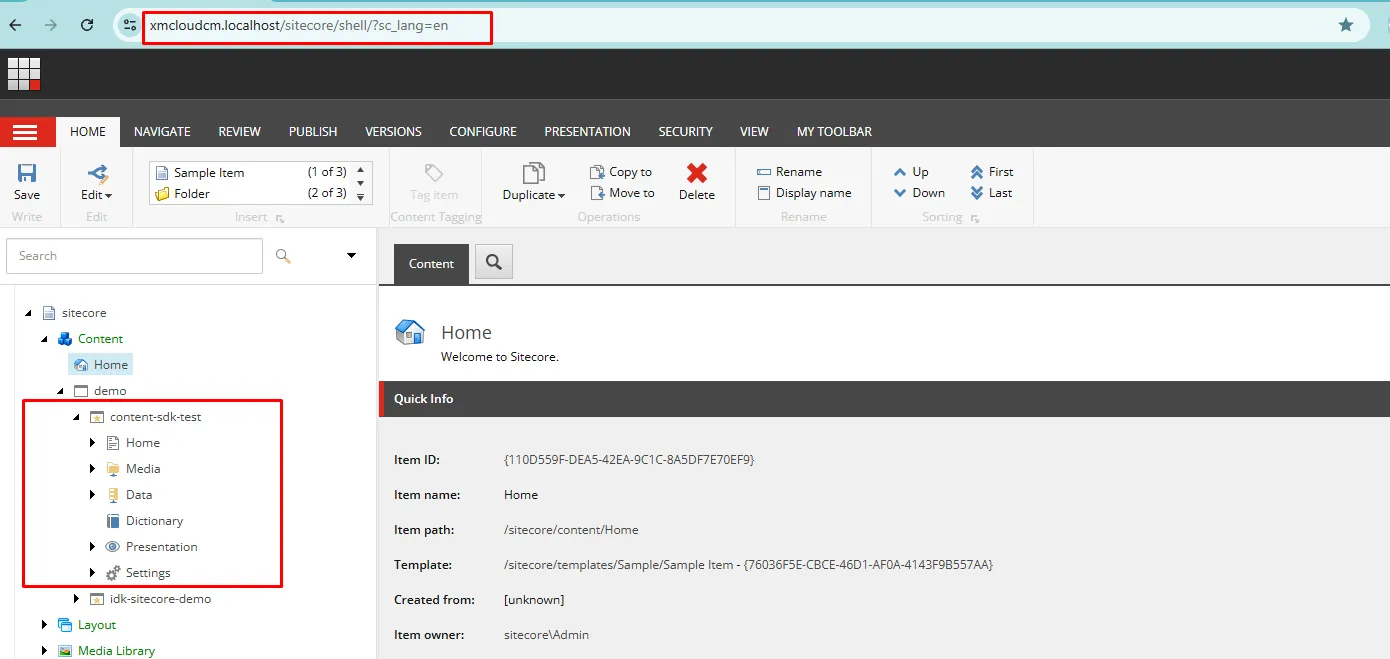Click the Save icon in ribbon
The width and height of the screenshot is (1390, 659).
click(27, 174)
